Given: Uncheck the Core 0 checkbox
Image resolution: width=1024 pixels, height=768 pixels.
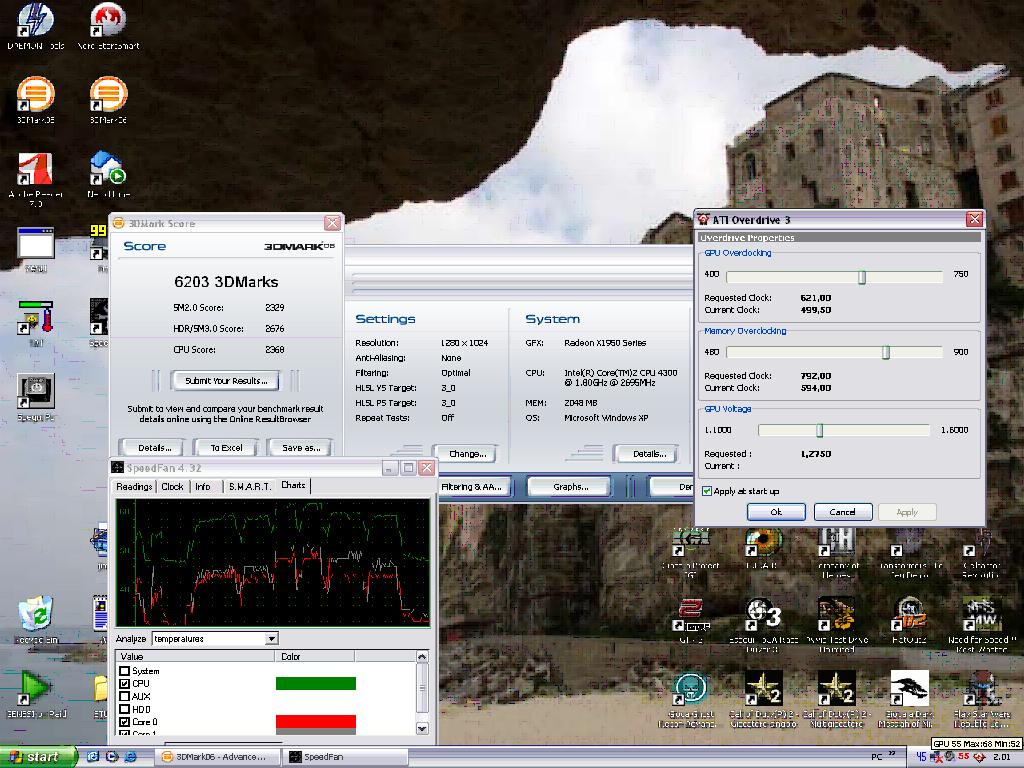Looking at the screenshot, I should click(x=125, y=722).
